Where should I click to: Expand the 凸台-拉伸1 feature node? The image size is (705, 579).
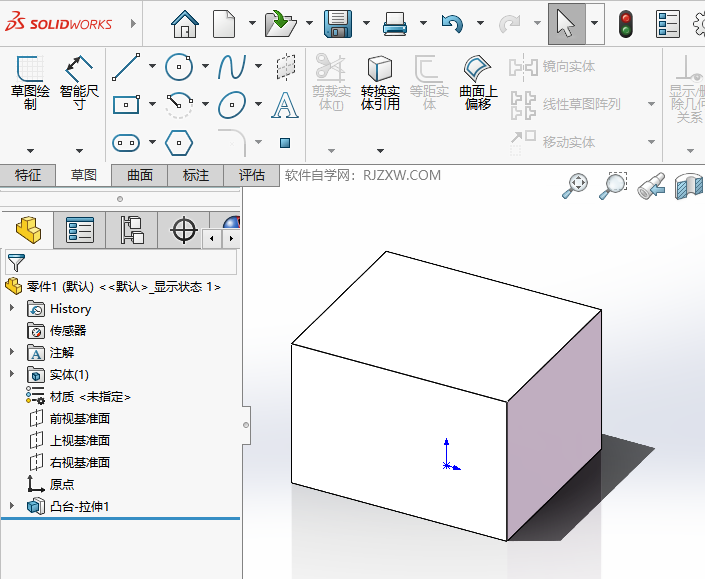(x=12, y=506)
